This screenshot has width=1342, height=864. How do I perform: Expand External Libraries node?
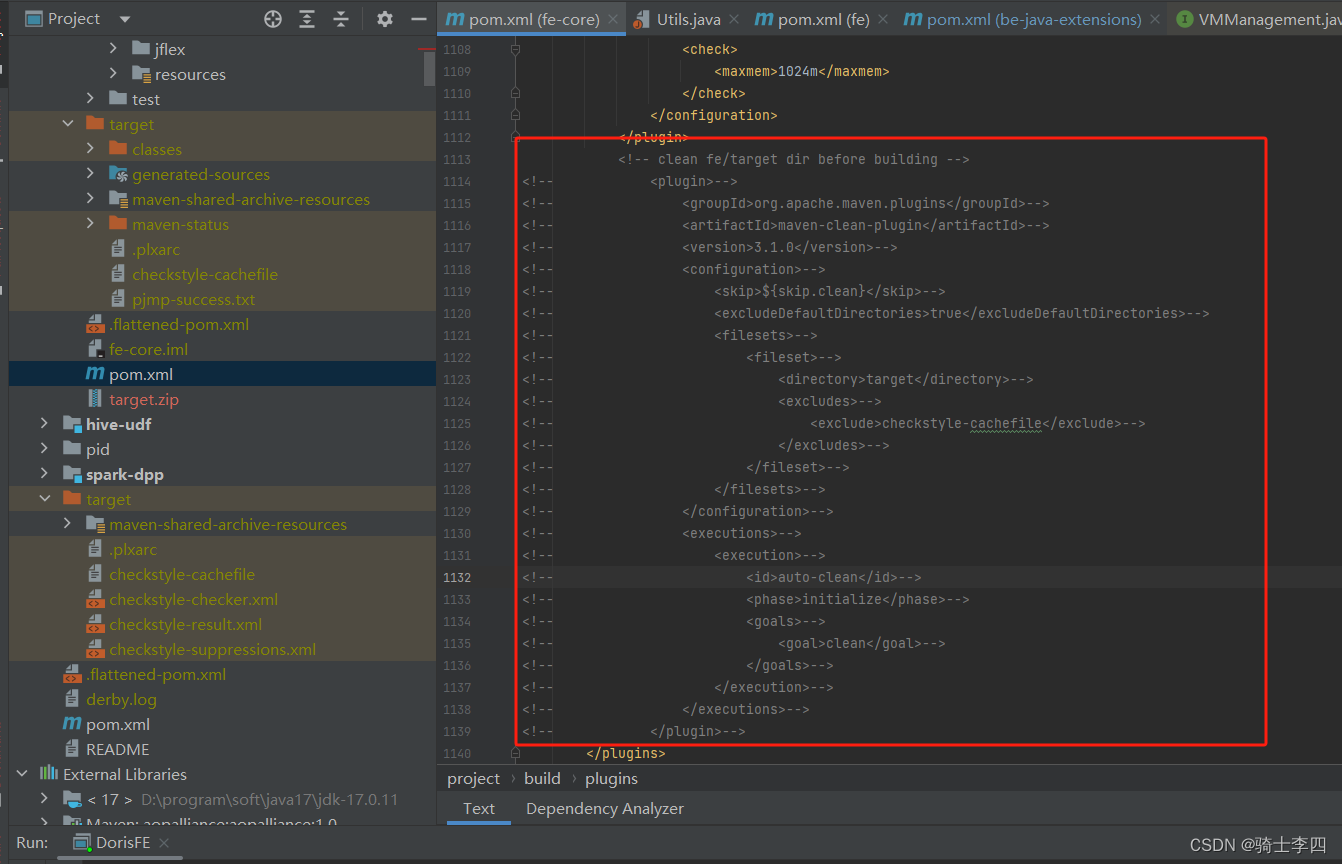coord(22,774)
